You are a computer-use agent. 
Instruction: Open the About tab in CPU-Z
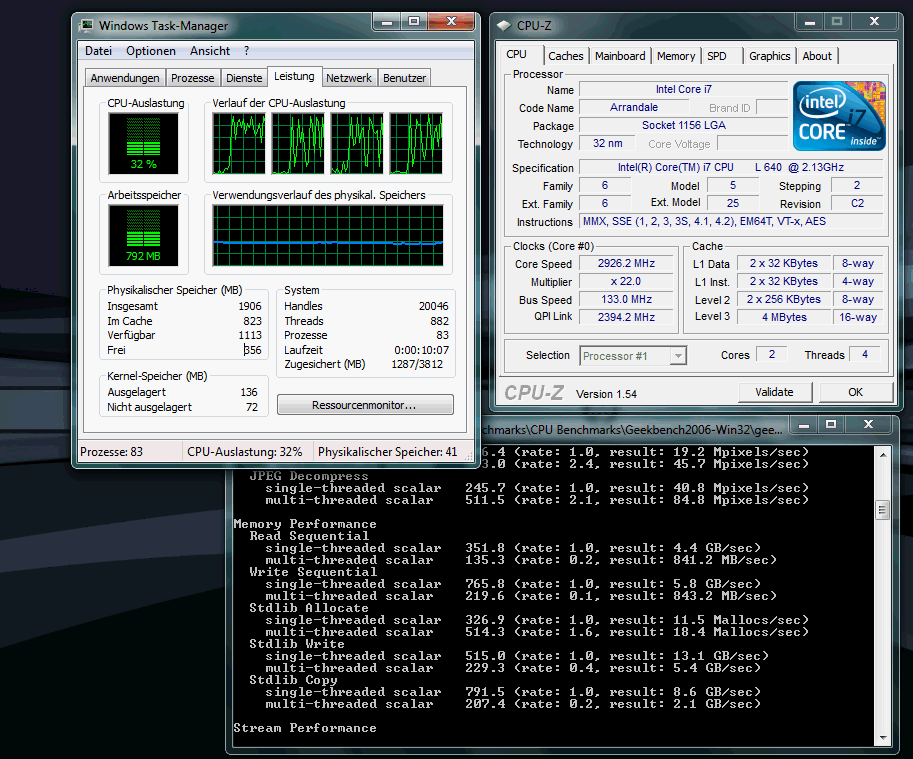pos(817,56)
